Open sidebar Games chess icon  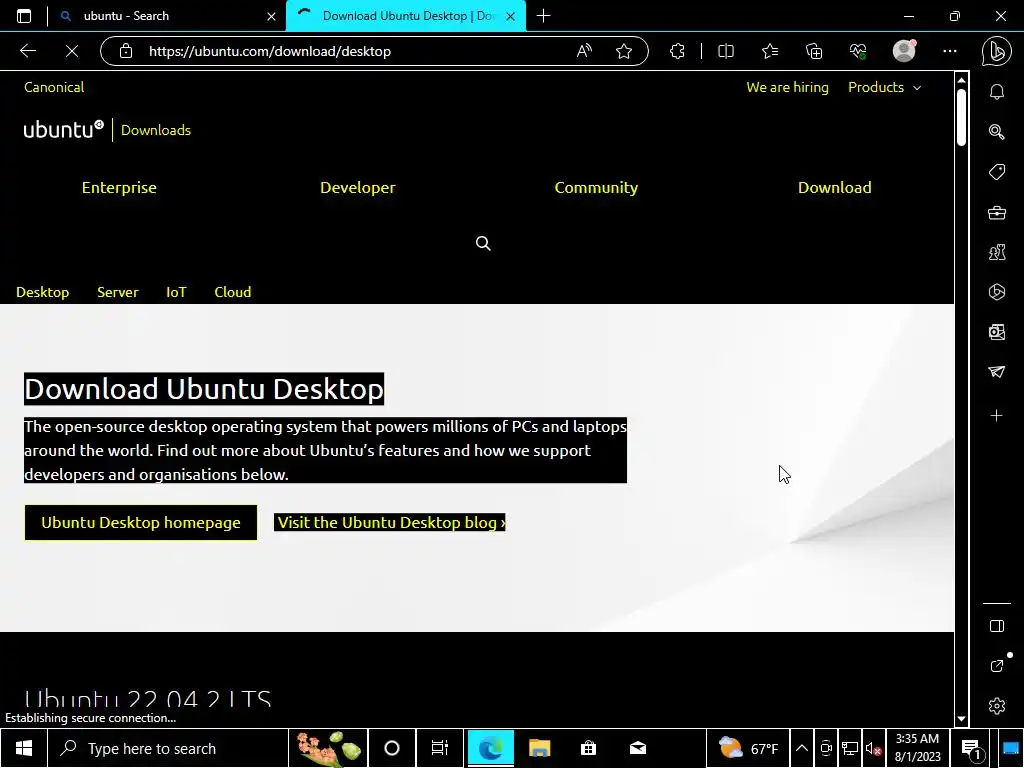pyautogui.click(x=997, y=253)
